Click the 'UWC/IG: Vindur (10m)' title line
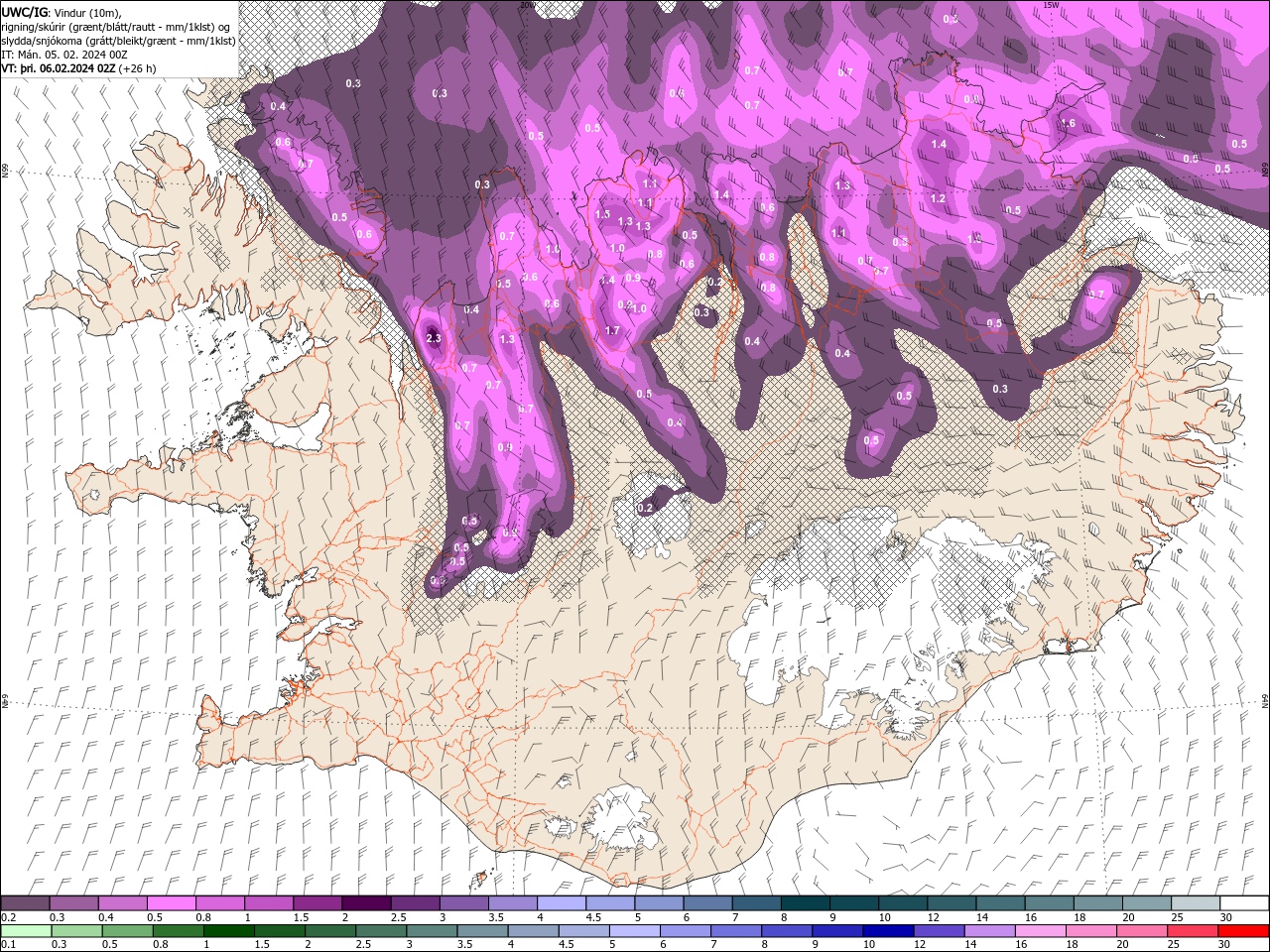 coord(61,12)
